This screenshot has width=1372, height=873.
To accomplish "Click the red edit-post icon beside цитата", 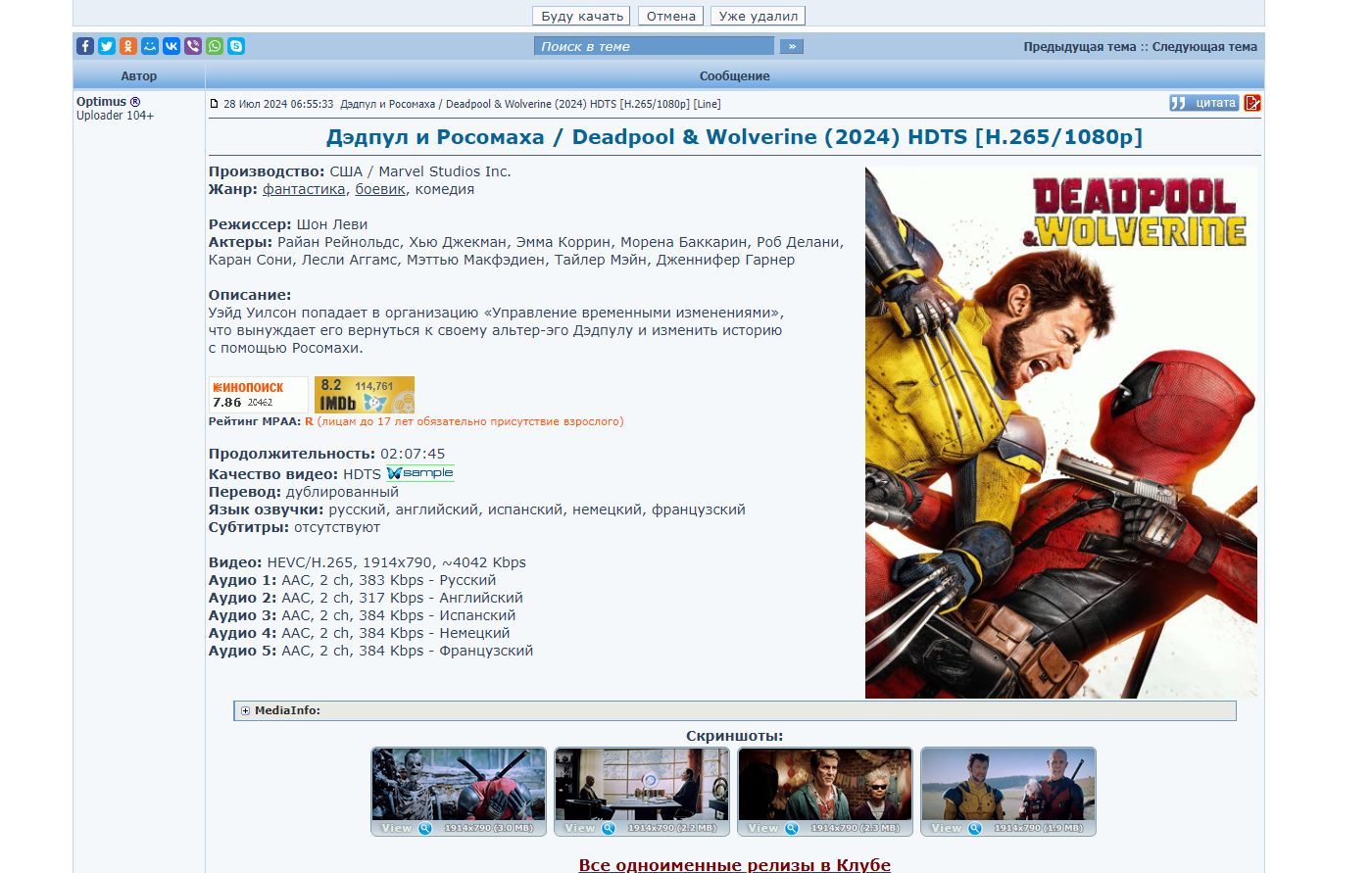I will pos(1252,103).
